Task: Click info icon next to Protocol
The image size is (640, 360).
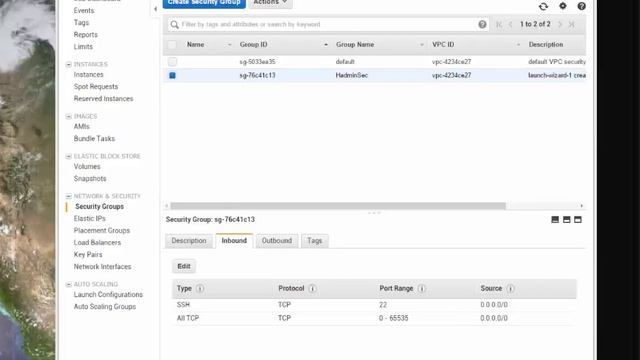Action: [x=312, y=289]
